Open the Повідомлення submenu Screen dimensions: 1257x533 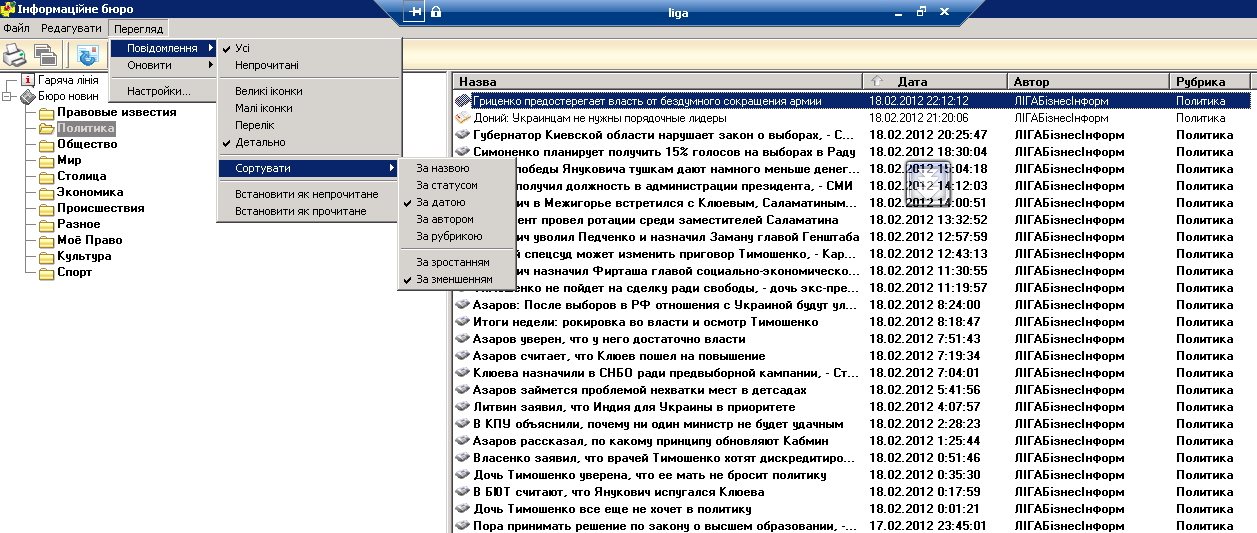(164, 48)
